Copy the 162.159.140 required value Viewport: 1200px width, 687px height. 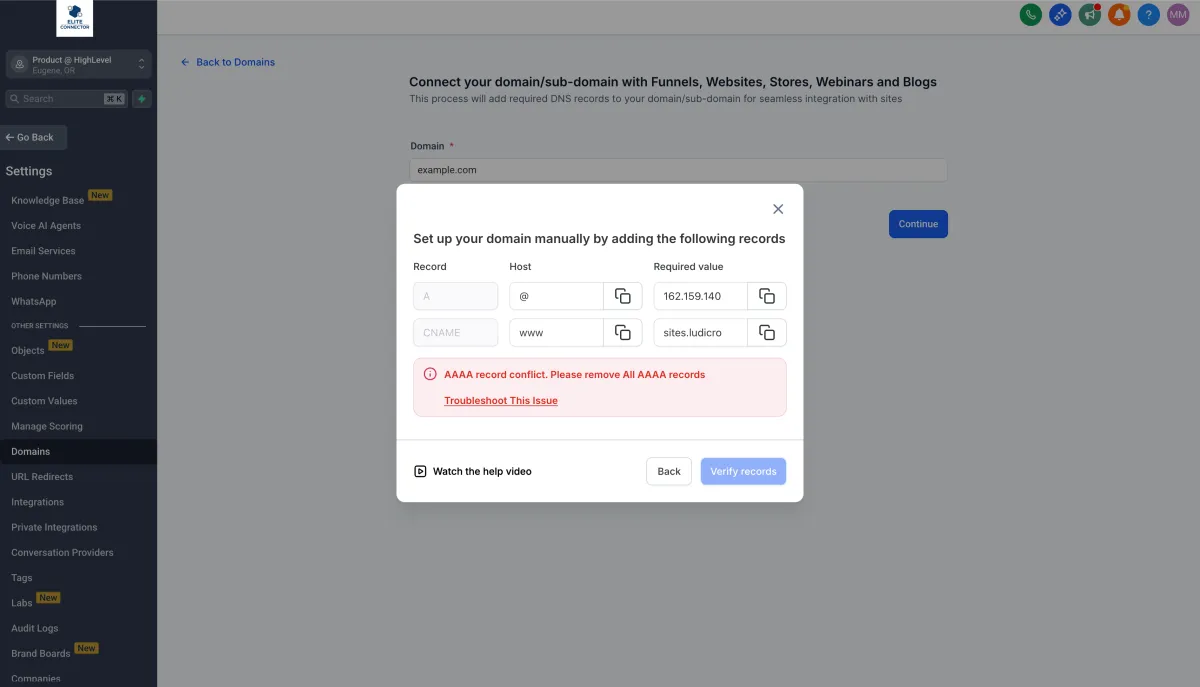click(767, 296)
